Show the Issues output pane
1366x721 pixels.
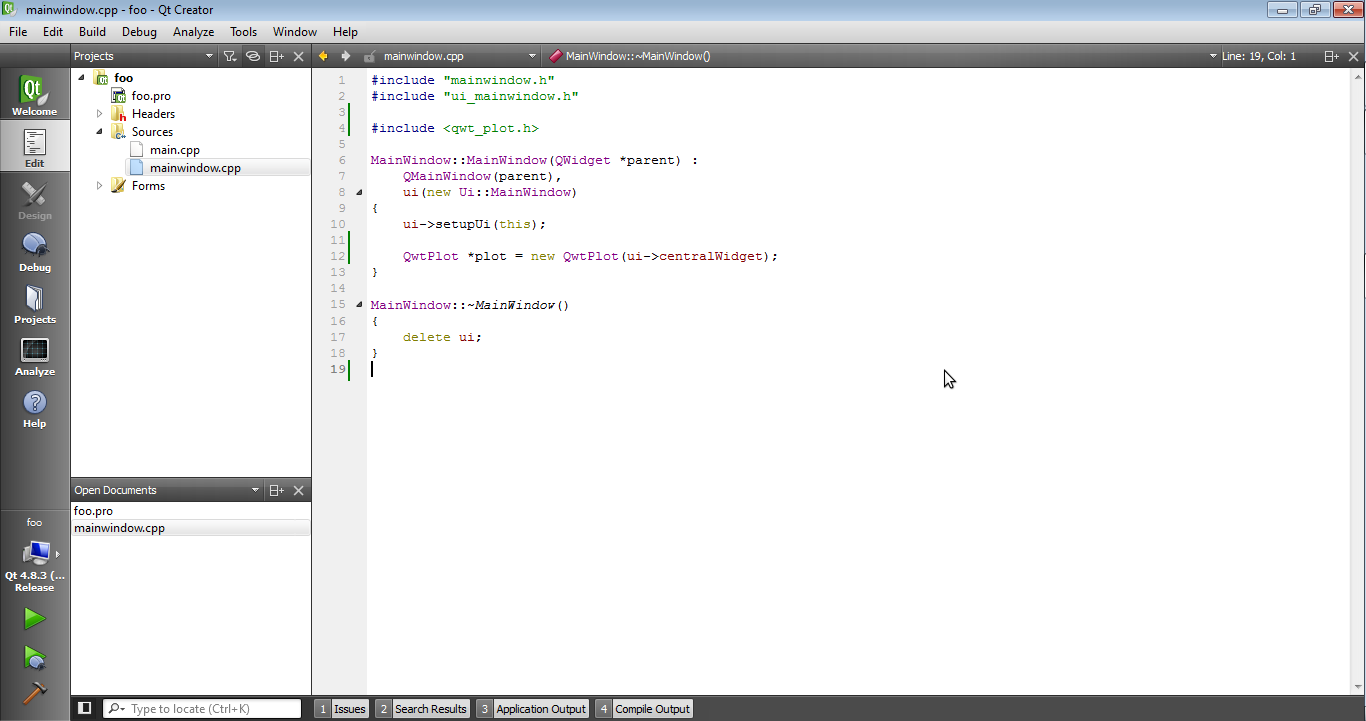[341, 709]
